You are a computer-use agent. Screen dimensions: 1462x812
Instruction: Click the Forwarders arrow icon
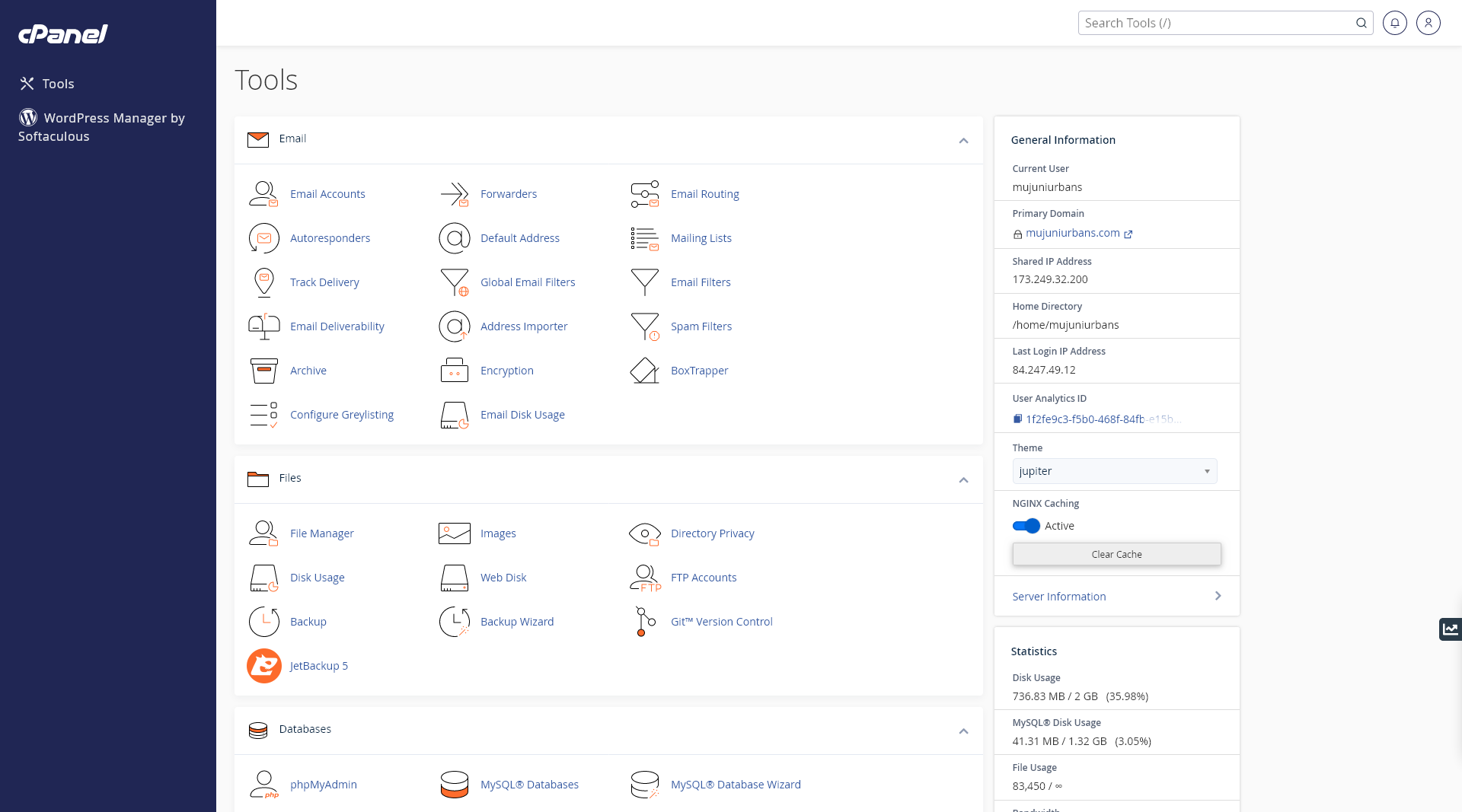coord(454,194)
